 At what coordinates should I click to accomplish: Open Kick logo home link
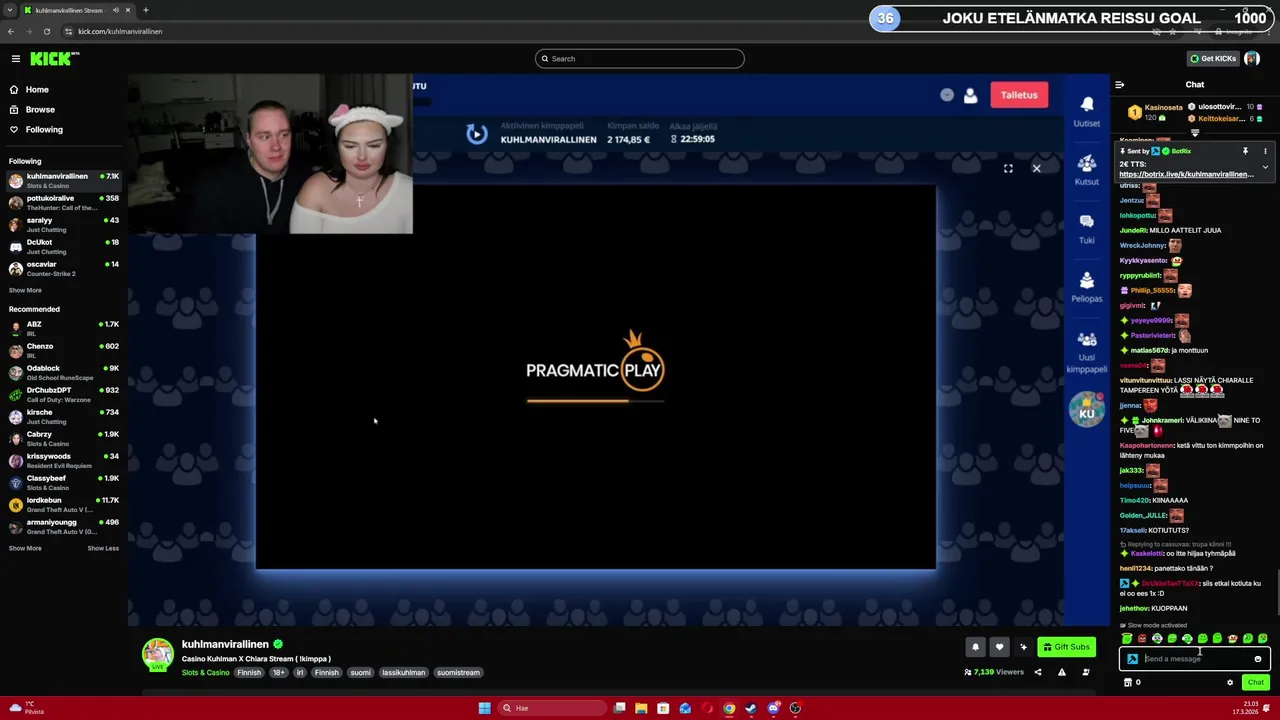55,59
